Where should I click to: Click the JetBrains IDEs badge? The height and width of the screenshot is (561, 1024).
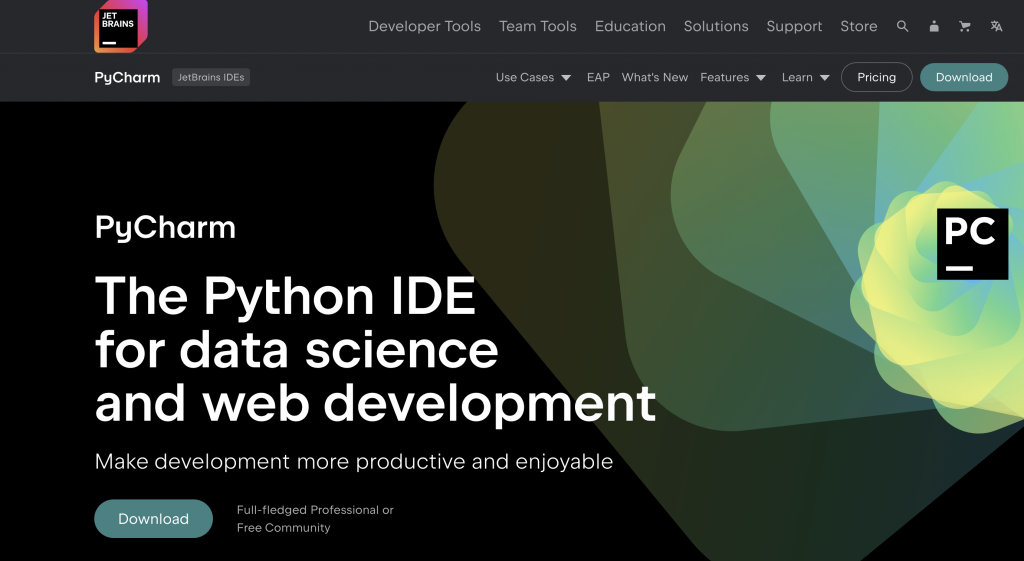coord(211,77)
